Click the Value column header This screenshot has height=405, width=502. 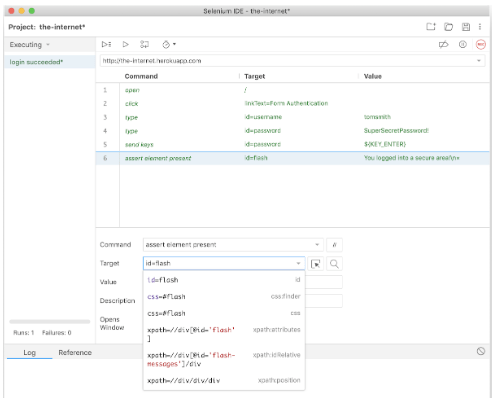coord(373,76)
